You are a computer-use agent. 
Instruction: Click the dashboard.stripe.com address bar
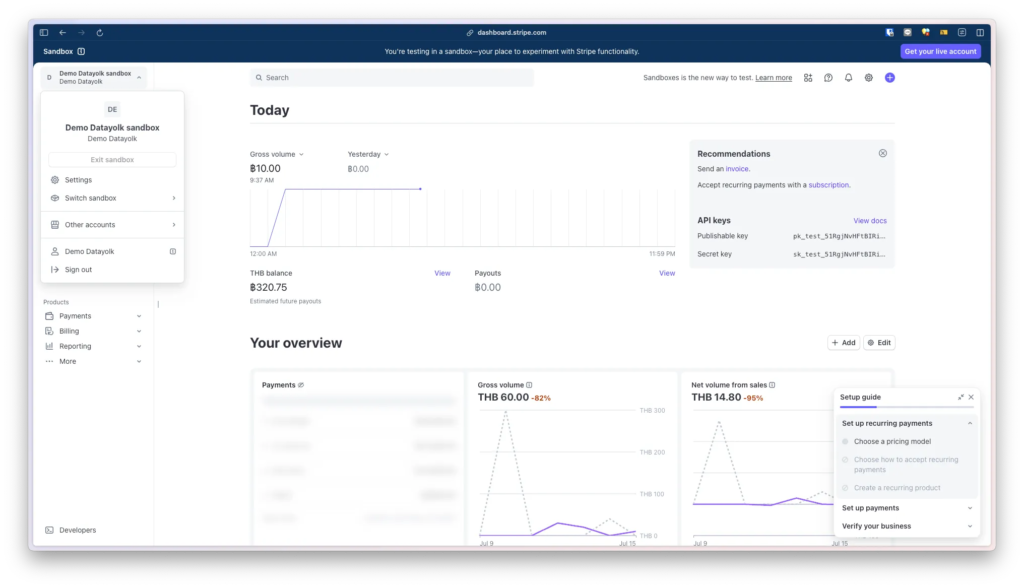pos(507,32)
